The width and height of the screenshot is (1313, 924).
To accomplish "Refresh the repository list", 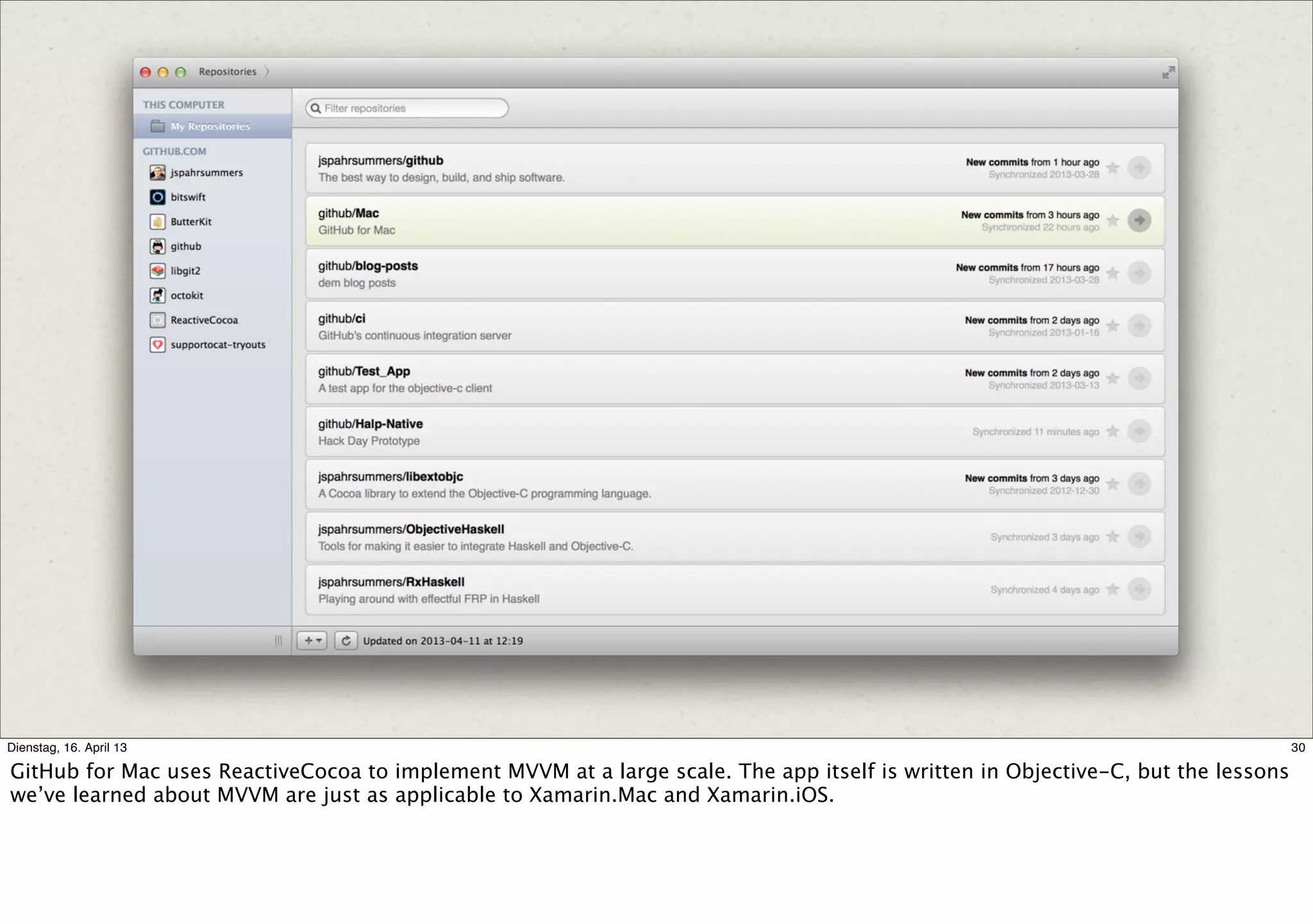I will click(346, 641).
